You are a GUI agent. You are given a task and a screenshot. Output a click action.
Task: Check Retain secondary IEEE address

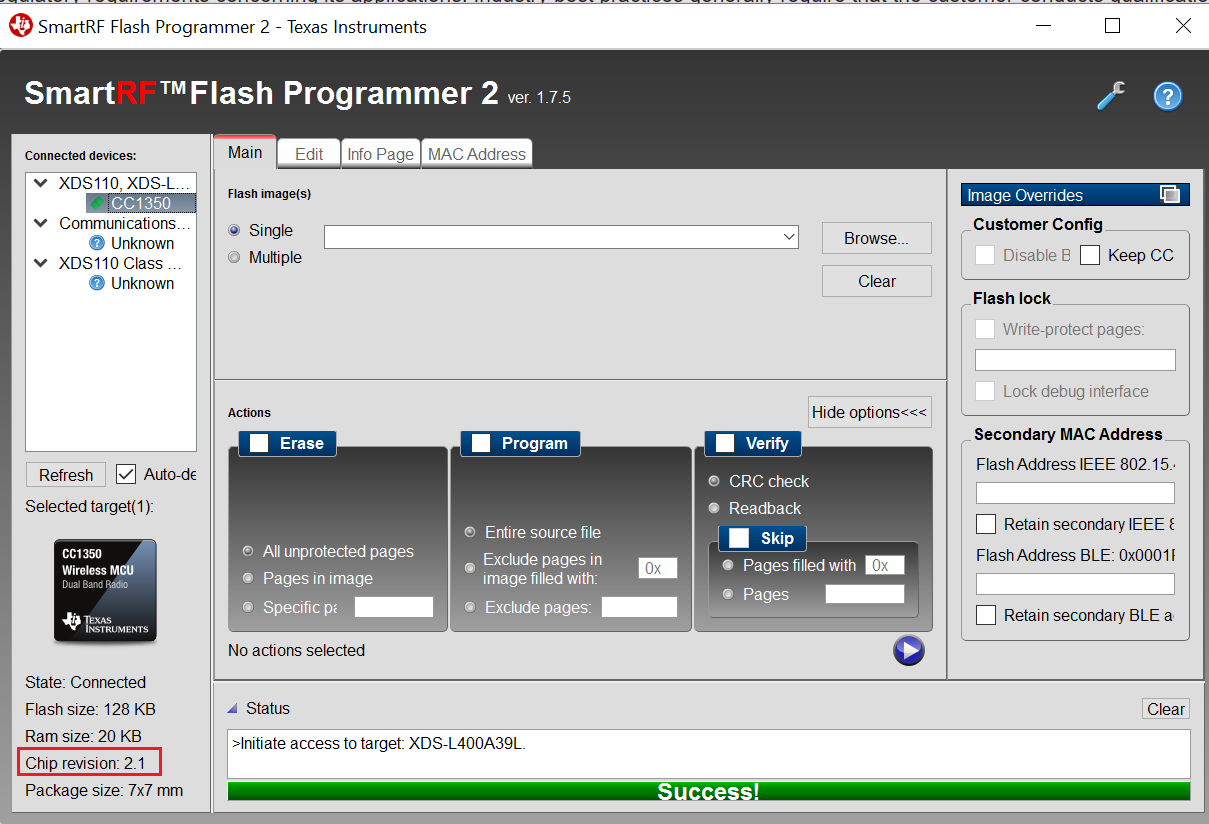pyautogui.click(x=986, y=524)
